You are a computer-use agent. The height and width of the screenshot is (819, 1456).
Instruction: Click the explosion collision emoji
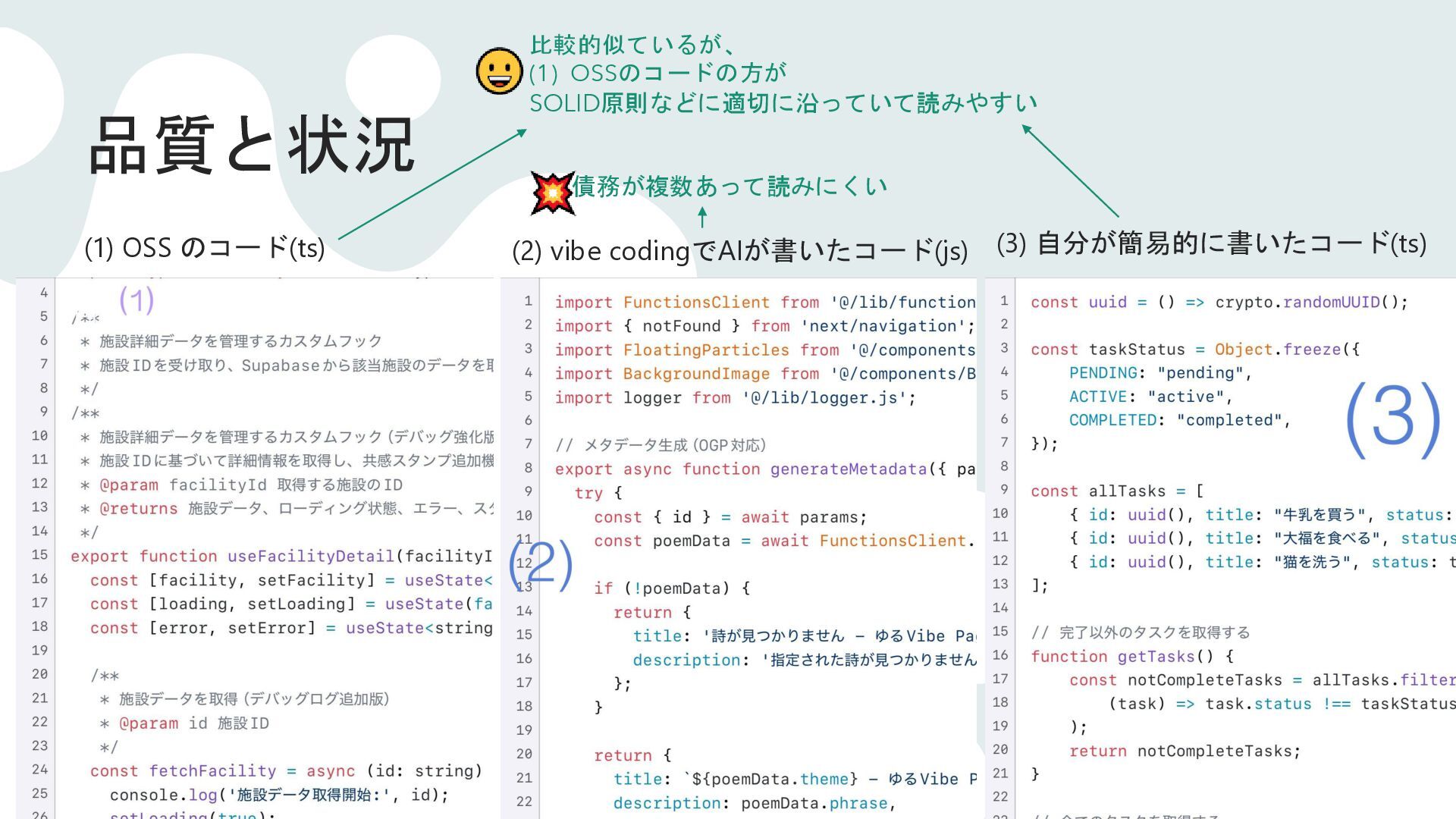(x=552, y=193)
